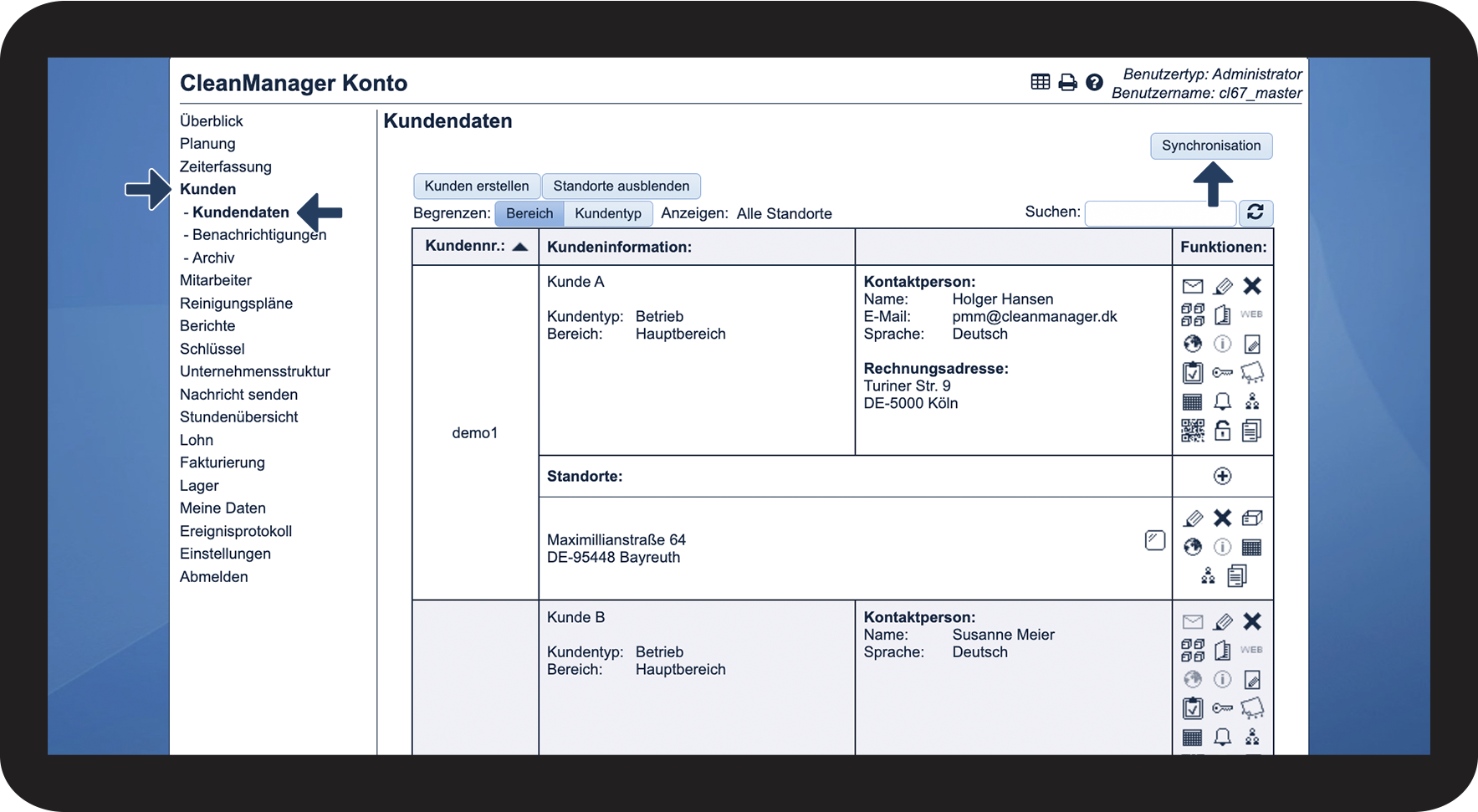Go to Reinigungspläne in the sidebar
Screen dimensions: 1478x812
[236, 303]
